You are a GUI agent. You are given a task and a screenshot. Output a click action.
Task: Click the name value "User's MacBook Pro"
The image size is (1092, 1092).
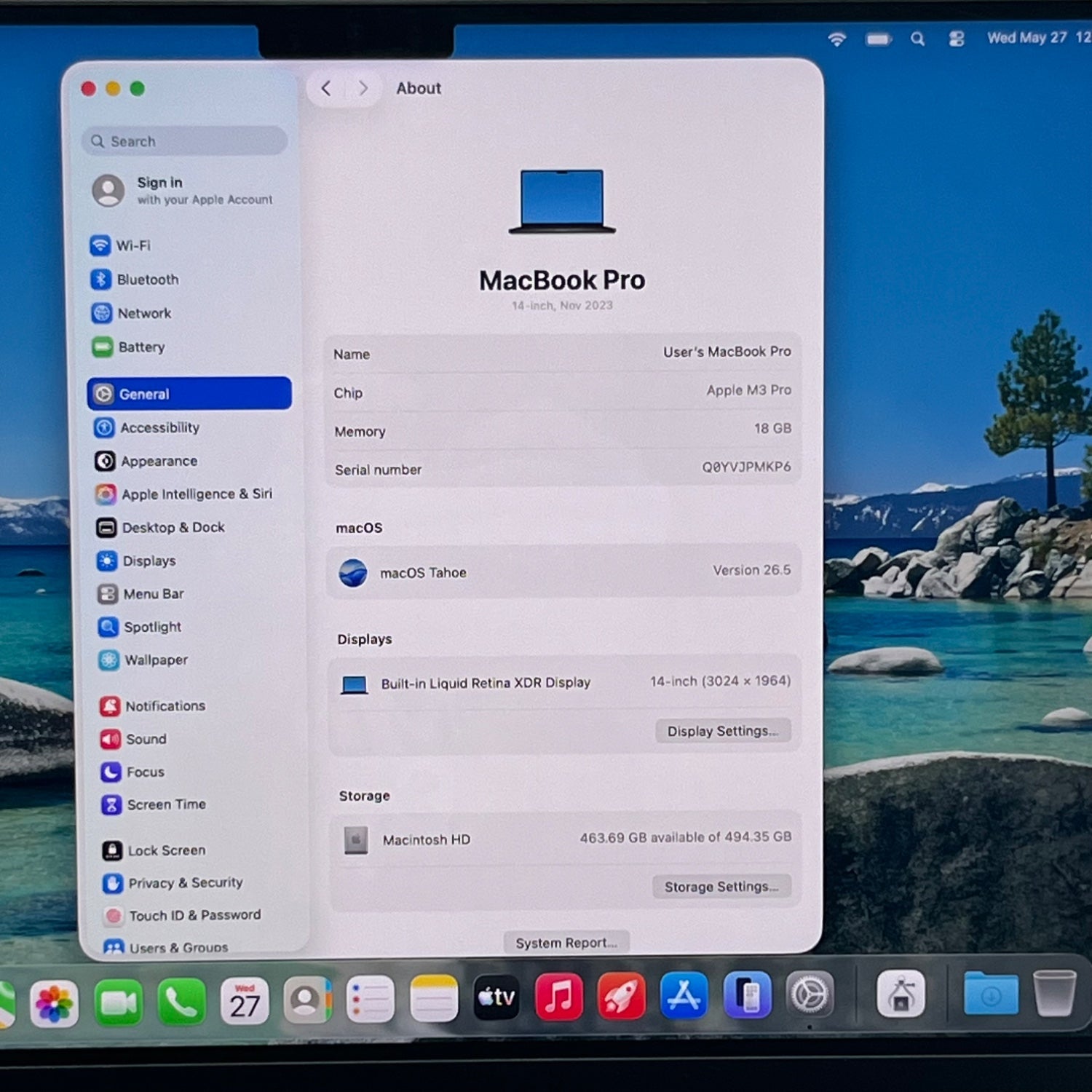point(727,352)
